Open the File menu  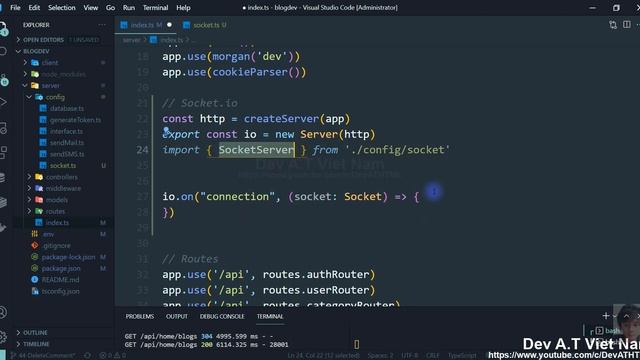15,7
